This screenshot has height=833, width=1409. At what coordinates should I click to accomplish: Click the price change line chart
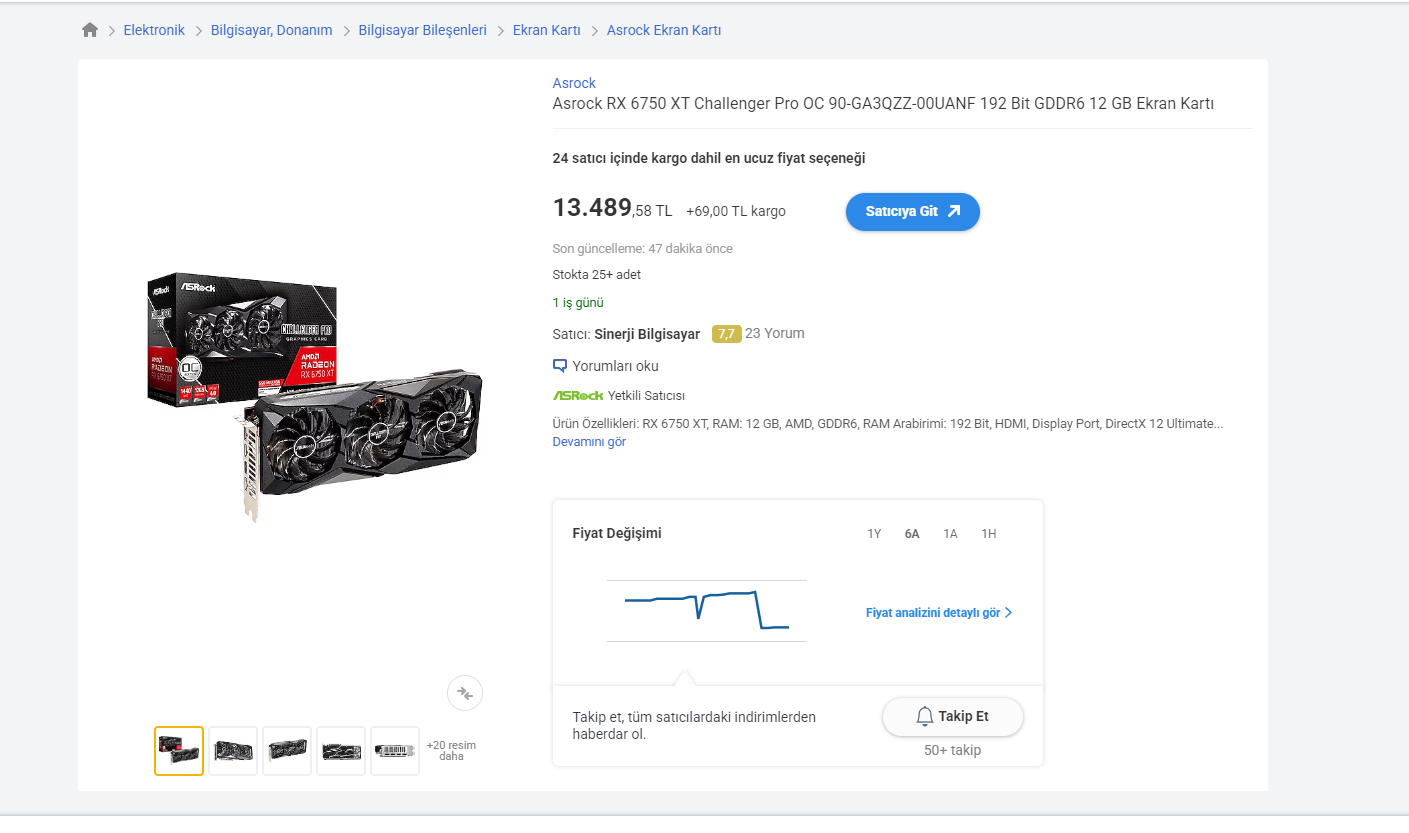(x=706, y=610)
